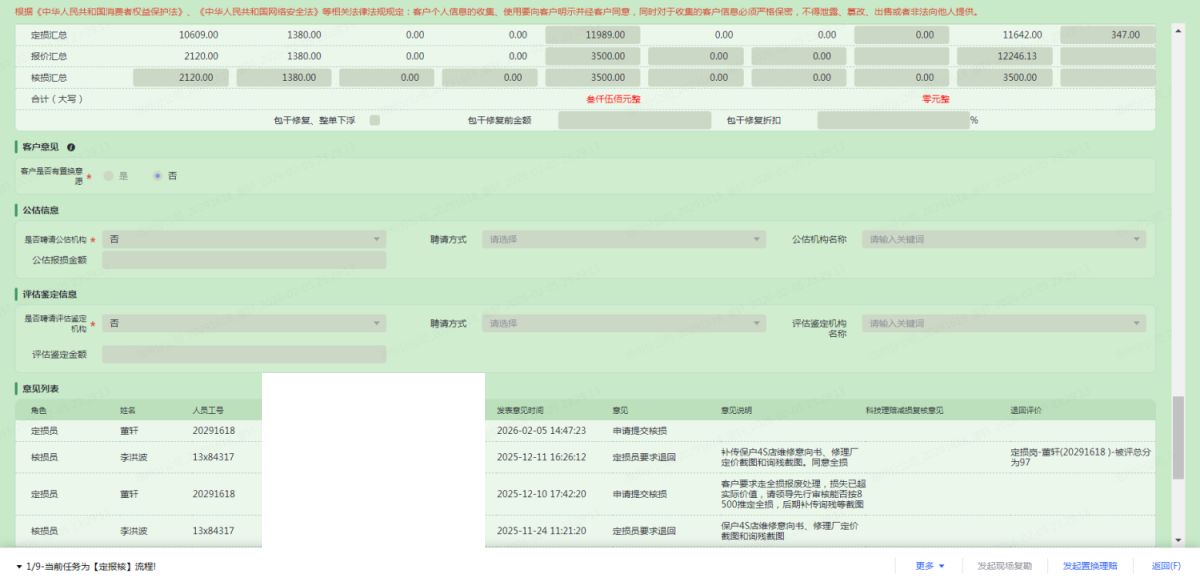Click the 发起现场复勘 button

pos(1004,566)
